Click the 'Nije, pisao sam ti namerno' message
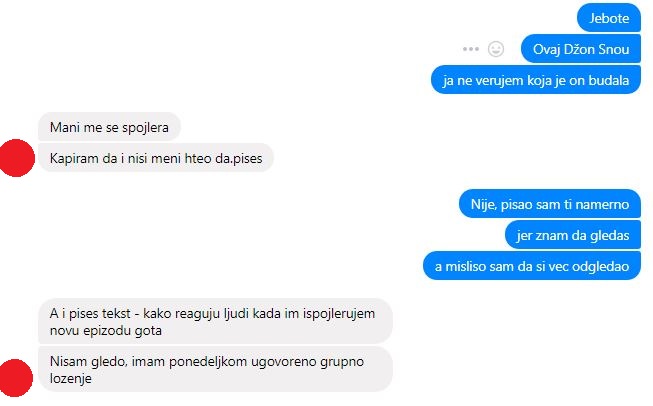Screen dimensions: 653x406 coord(550,204)
